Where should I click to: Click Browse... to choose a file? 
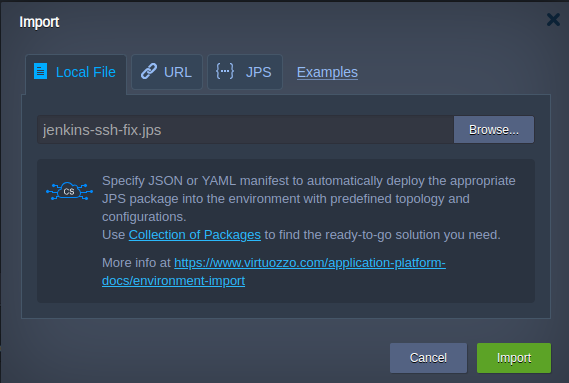(494, 130)
